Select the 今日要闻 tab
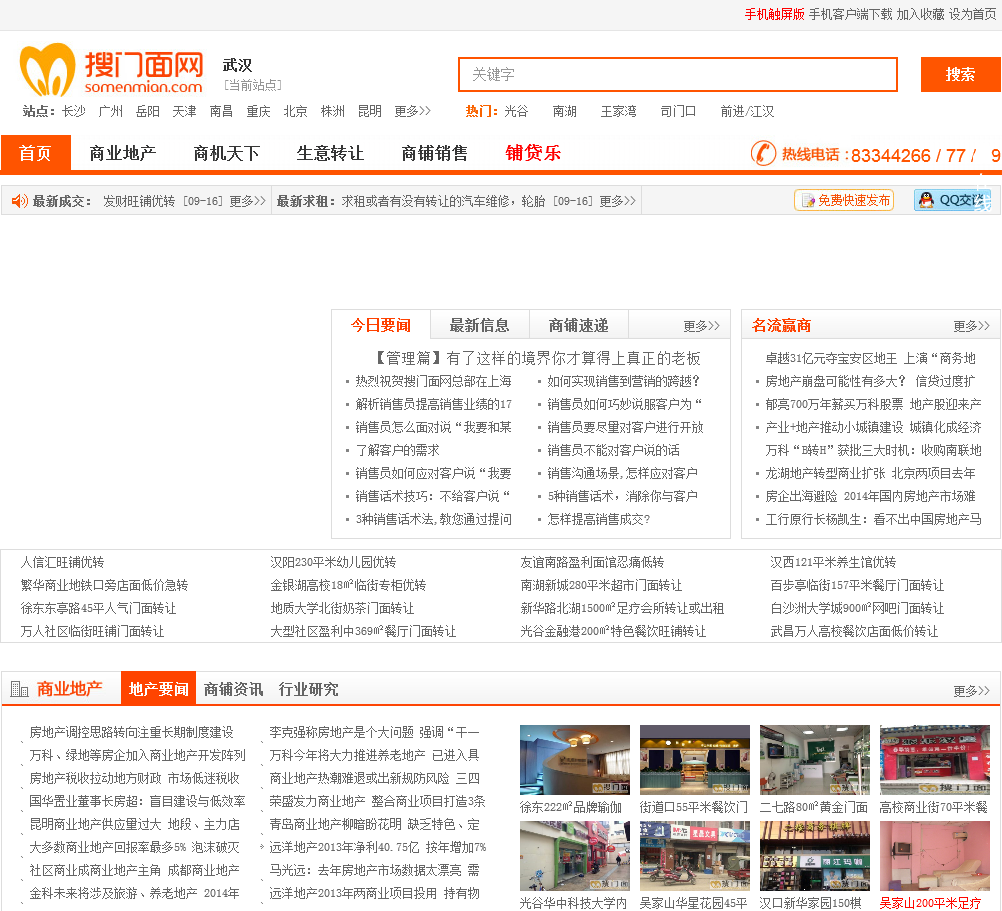Screen dimensions: 1002x911 [x=381, y=325]
